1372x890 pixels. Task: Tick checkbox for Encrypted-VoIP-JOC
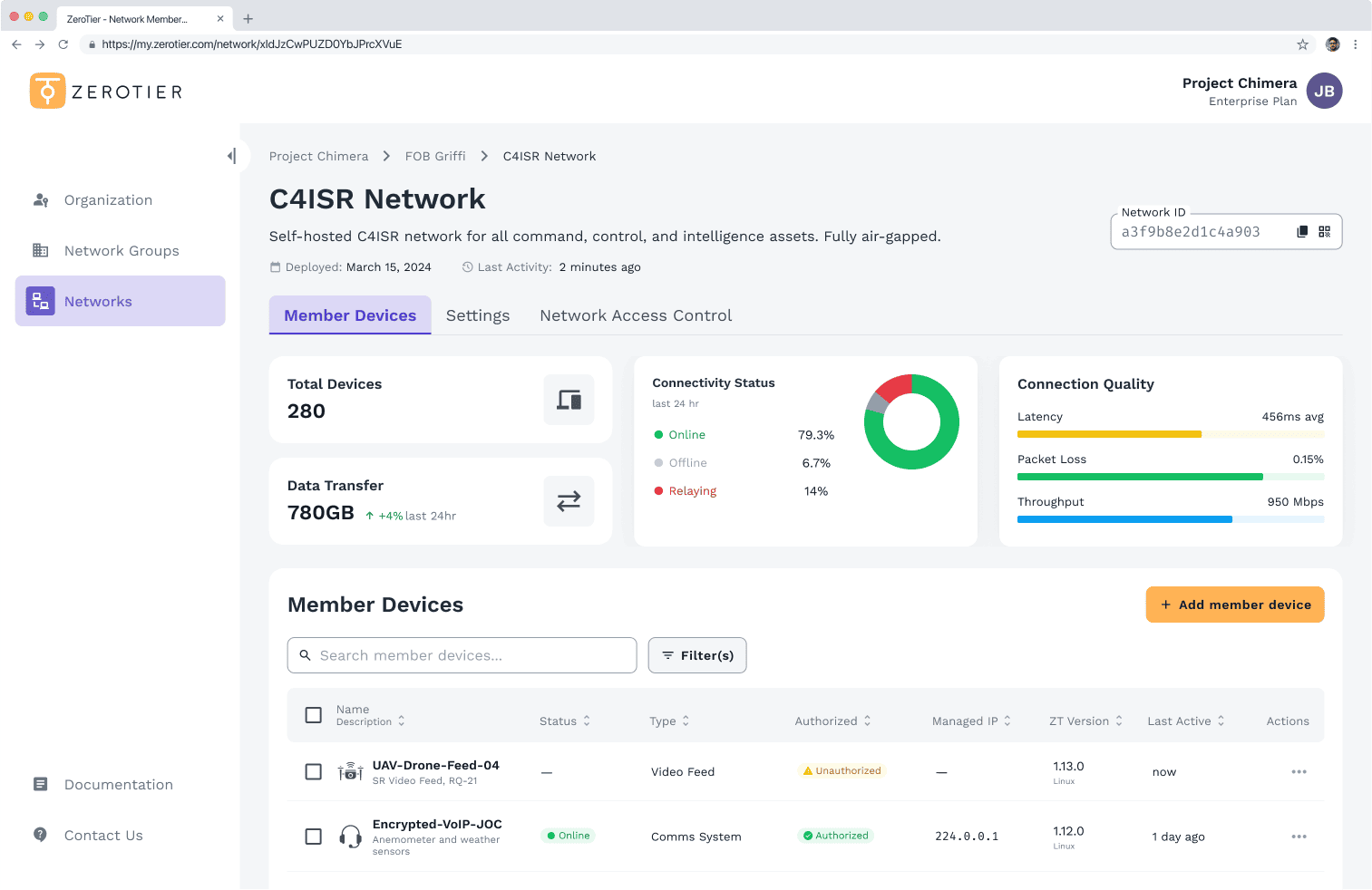tap(314, 837)
